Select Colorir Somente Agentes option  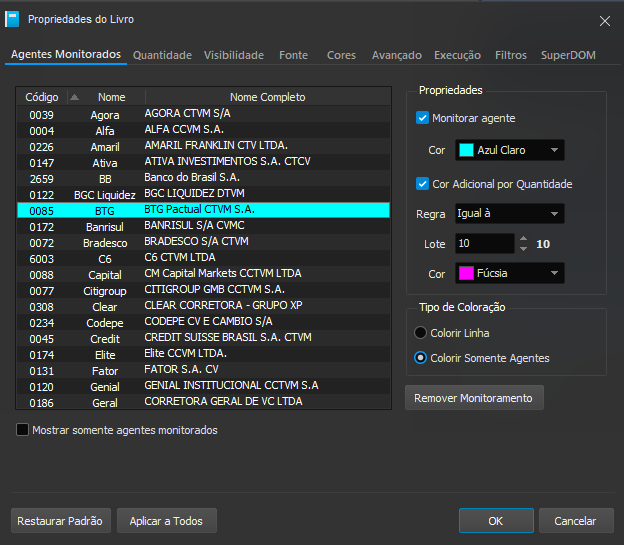point(420,358)
